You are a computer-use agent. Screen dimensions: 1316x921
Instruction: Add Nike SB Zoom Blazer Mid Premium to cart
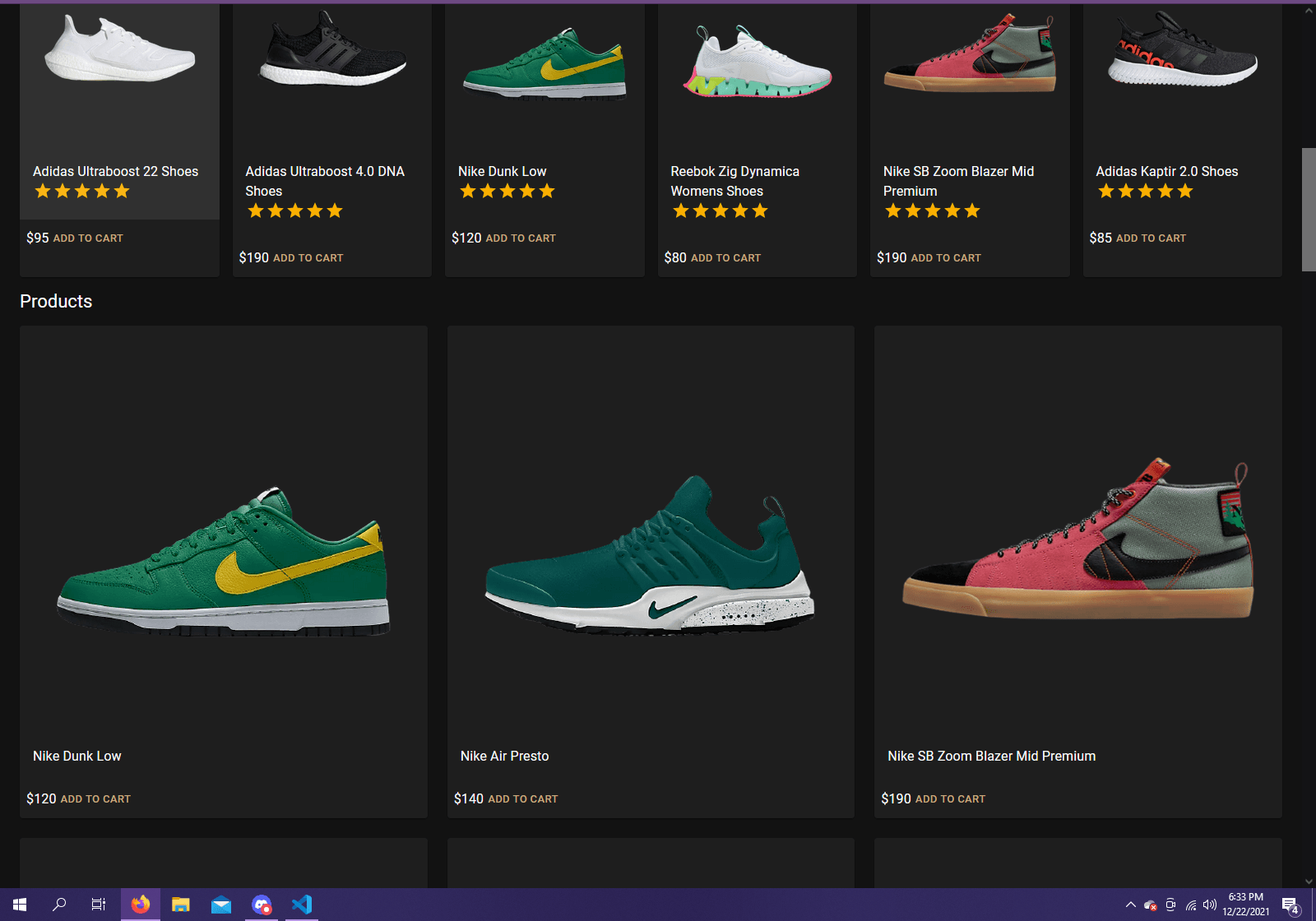(950, 798)
